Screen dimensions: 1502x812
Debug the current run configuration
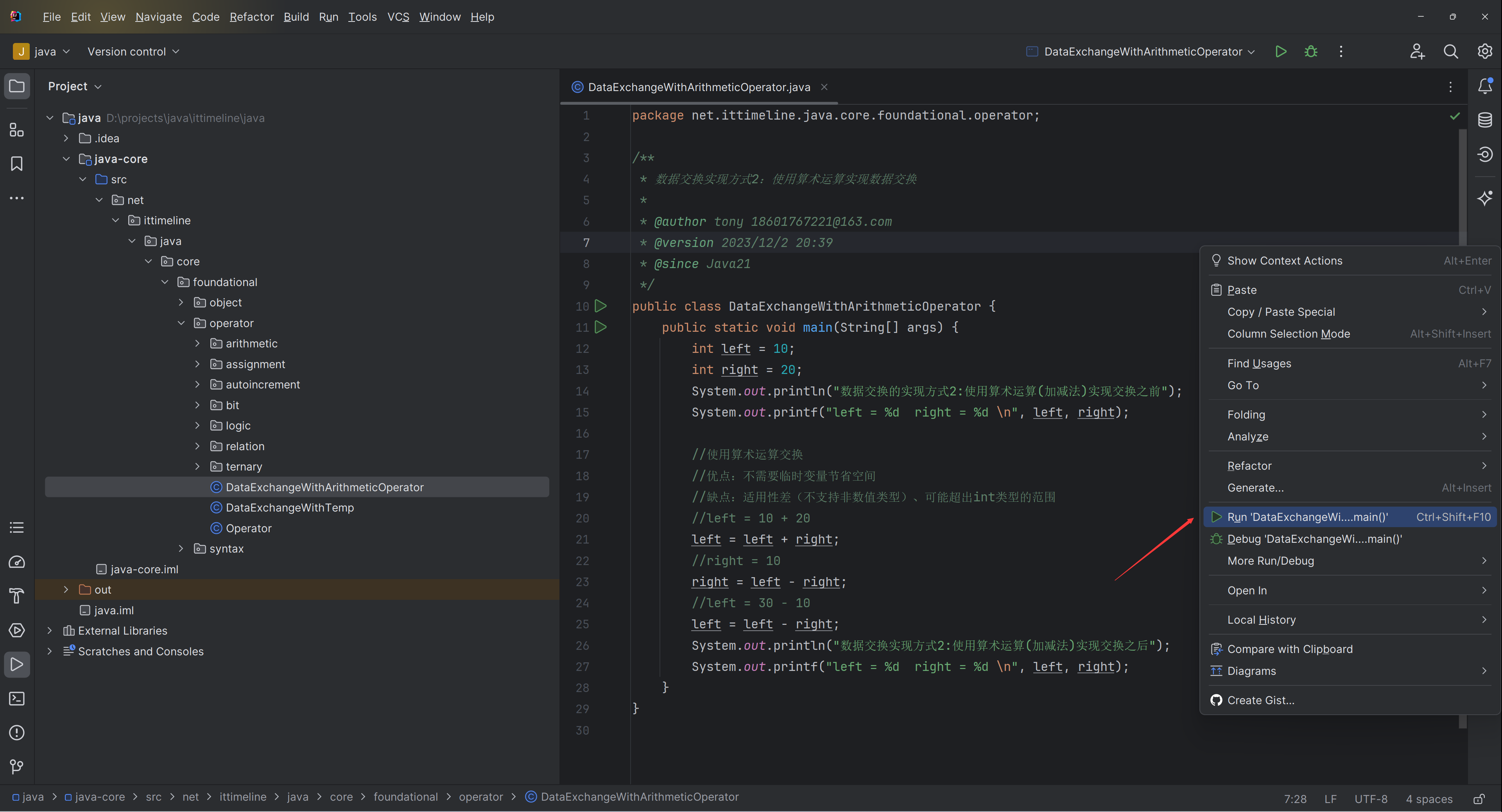(x=1311, y=51)
